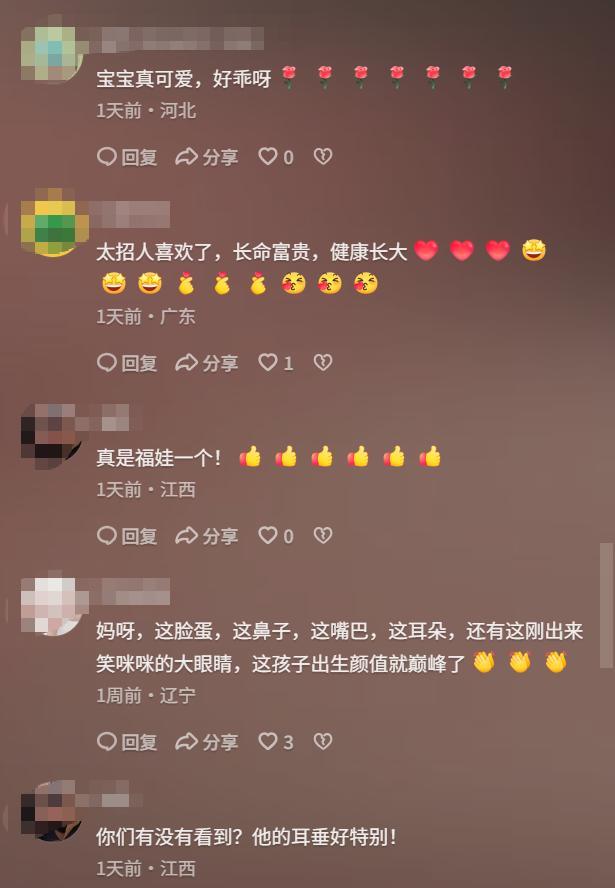Click broken heart on 辽宁 comment
Image resolution: width=615 pixels, height=888 pixels.
coord(323,741)
